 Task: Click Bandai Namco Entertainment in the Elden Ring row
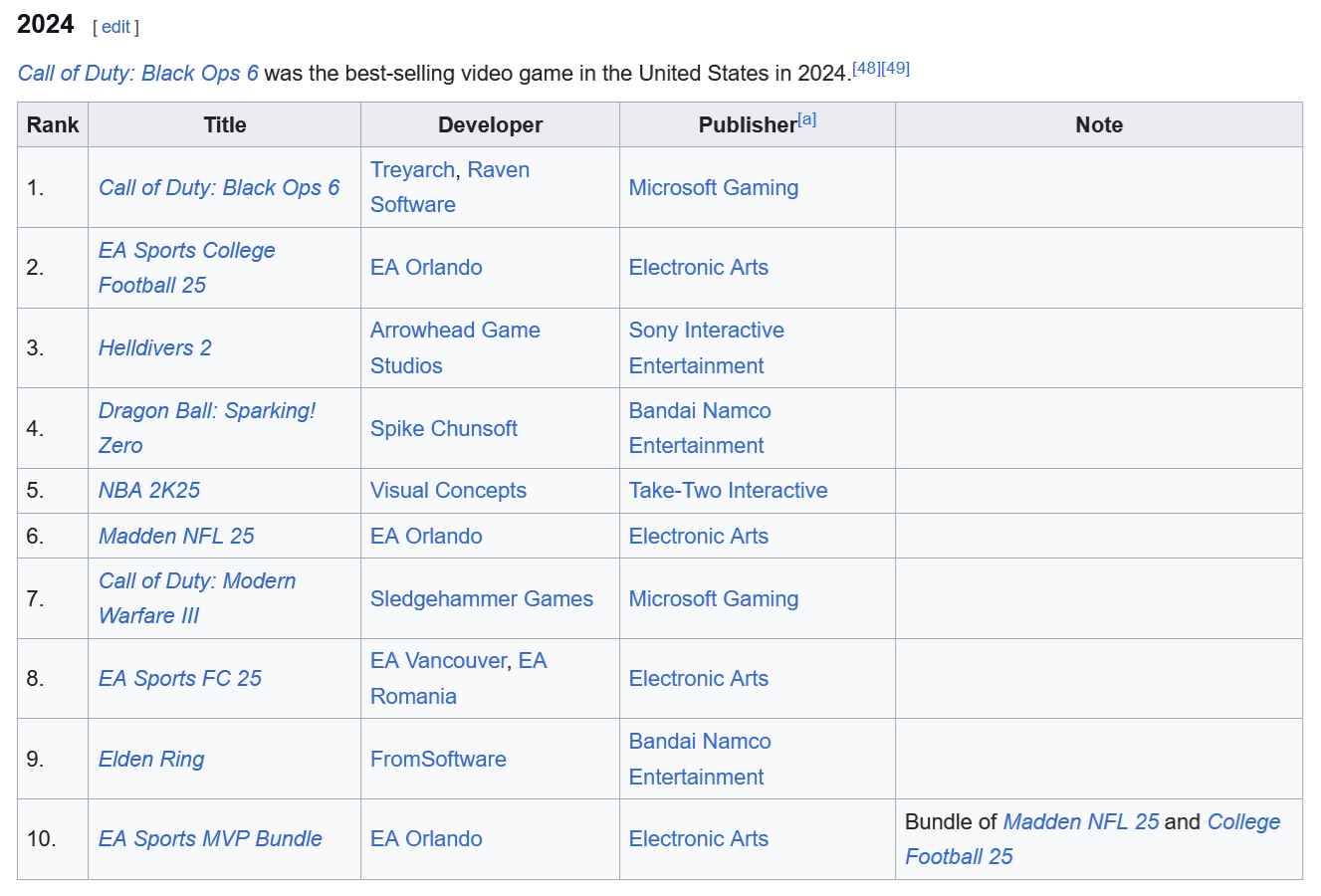(x=700, y=760)
